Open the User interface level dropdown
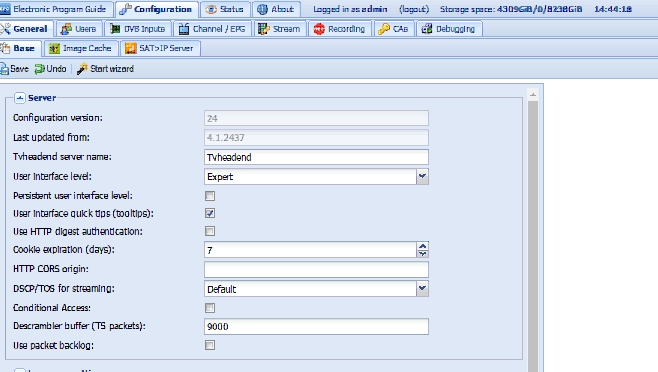The width and height of the screenshot is (658, 372). pos(423,176)
